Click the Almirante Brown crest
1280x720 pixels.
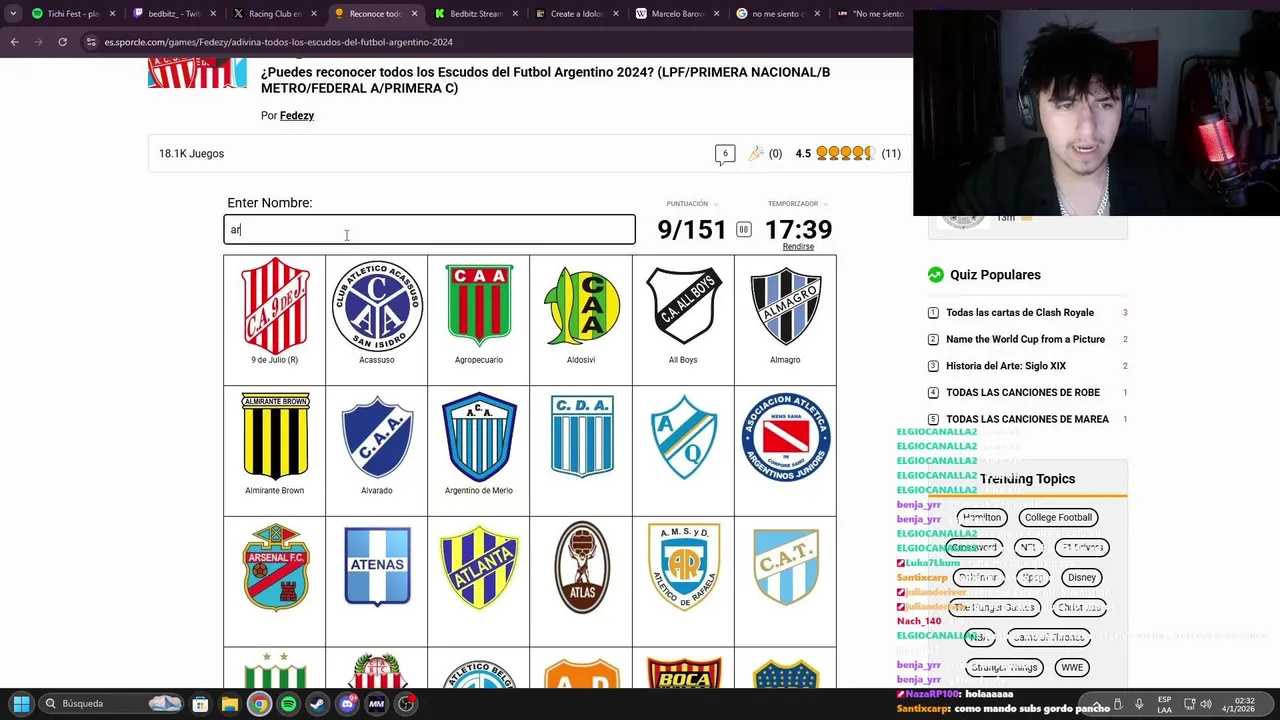pyautogui.click(x=275, y=437)
